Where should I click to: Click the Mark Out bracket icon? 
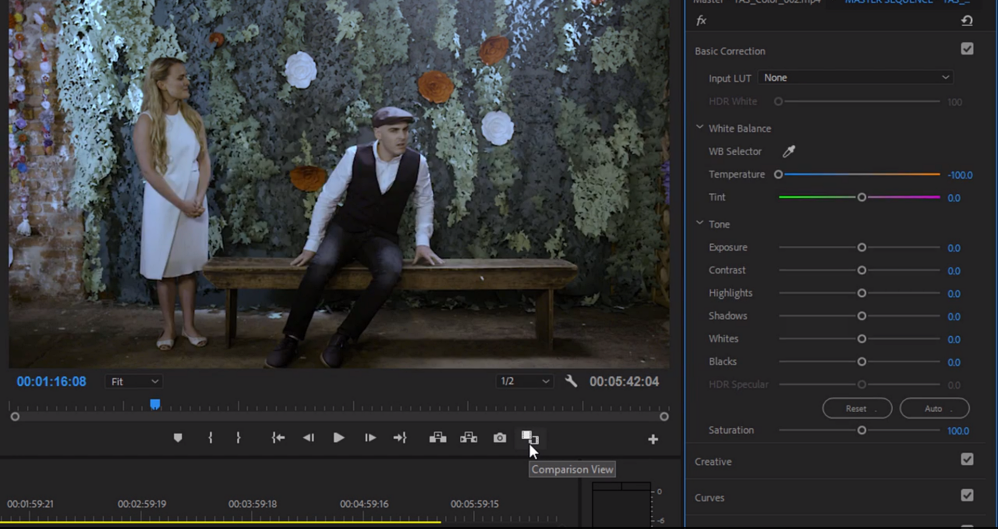(238, 438)
